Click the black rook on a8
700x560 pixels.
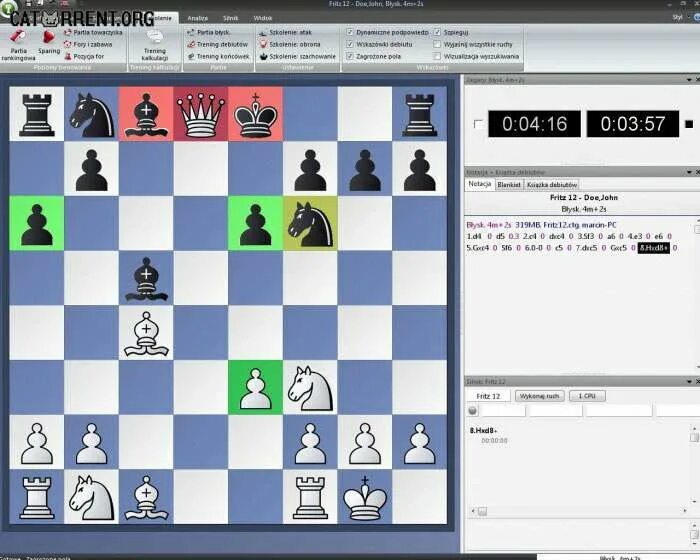click(x=37, y=114)
